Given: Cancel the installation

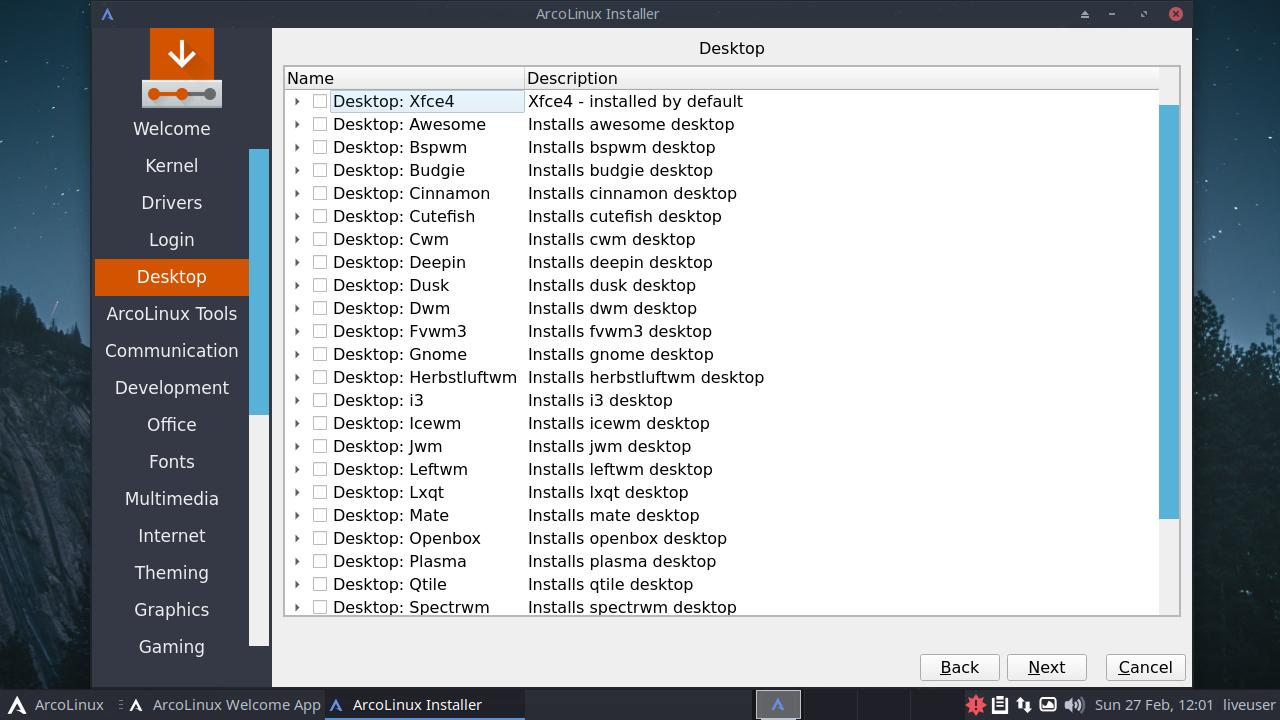Looking at the screenshot, I should coord(1145,667).
